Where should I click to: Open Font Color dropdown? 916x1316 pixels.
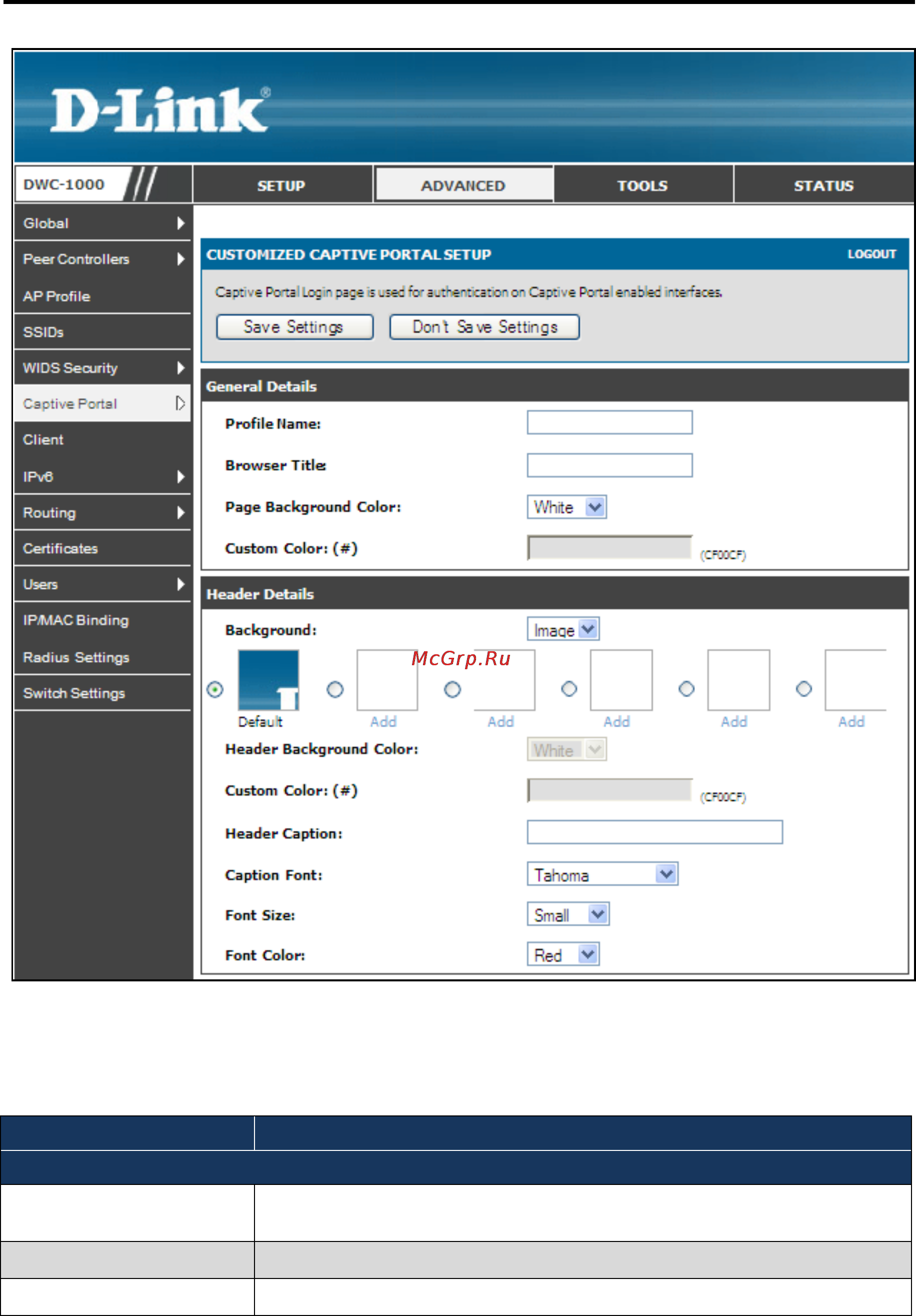563,954
